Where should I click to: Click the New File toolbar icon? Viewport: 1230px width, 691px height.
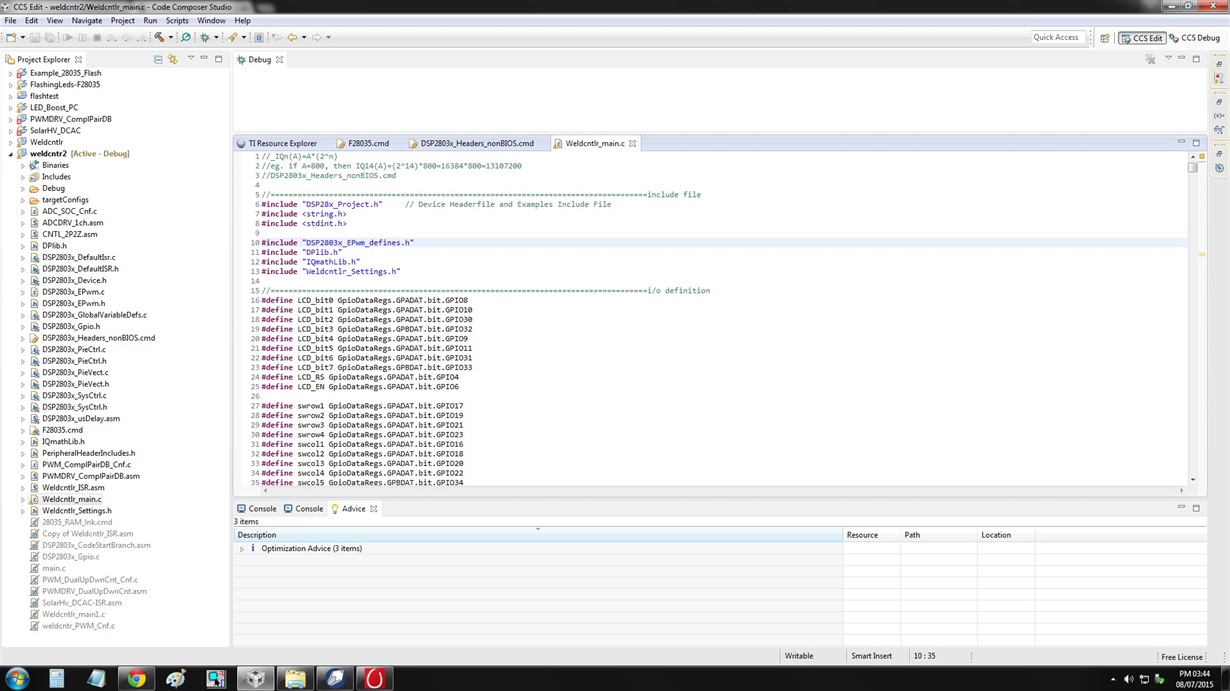coord(11,37)
